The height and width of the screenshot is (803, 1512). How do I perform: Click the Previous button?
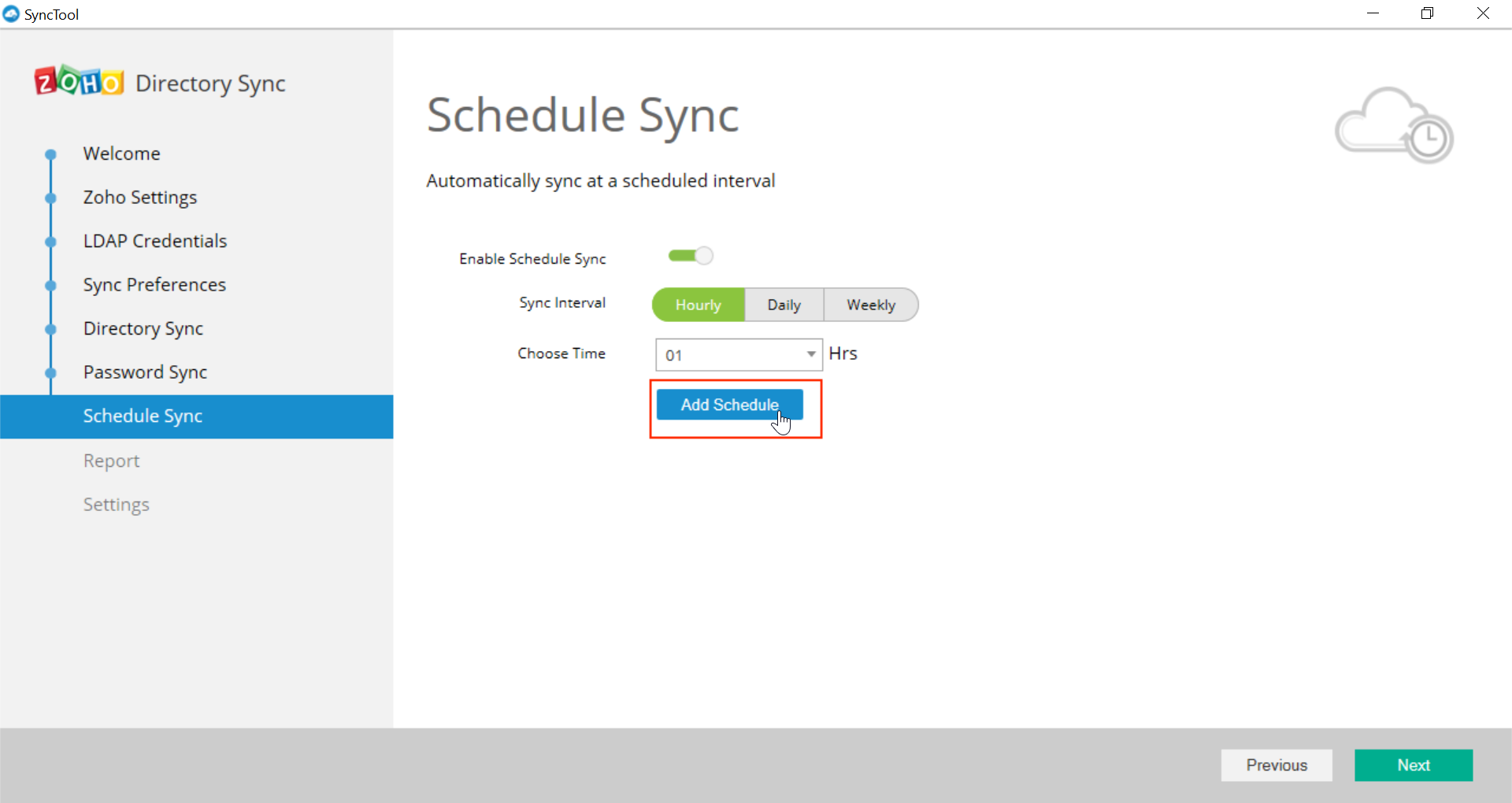[1276, 764]
